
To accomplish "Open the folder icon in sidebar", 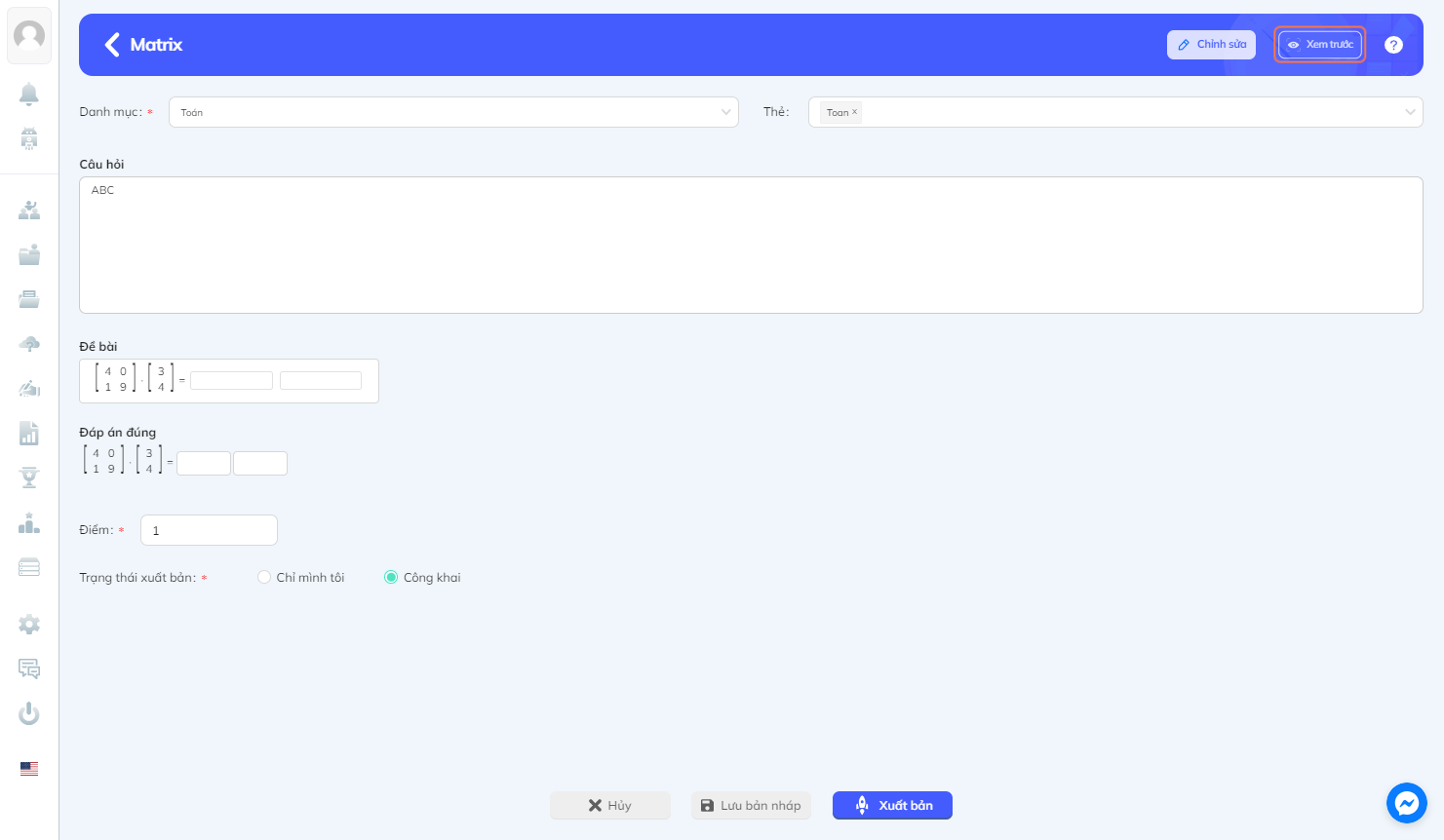I will tap(29, 254).
